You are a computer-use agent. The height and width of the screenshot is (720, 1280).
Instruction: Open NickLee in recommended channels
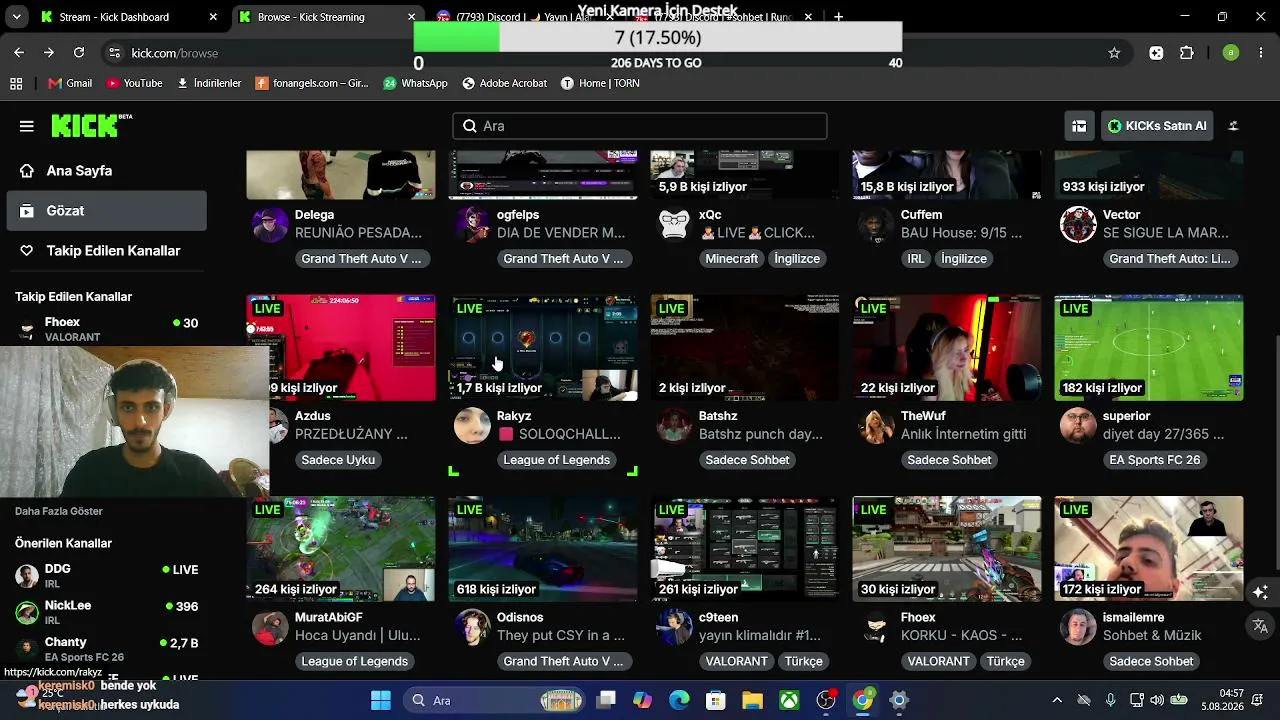click(x=106, y=612)
